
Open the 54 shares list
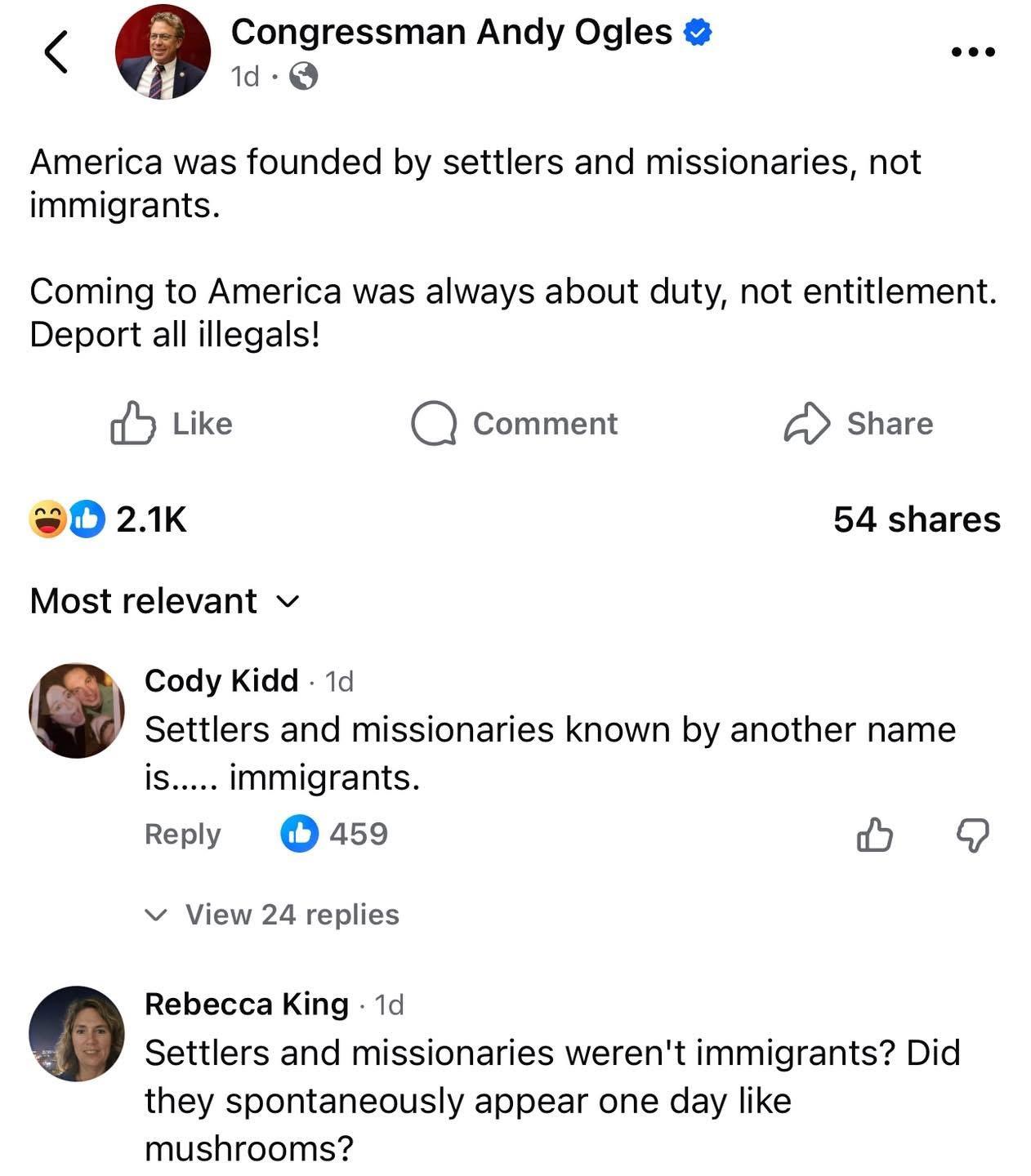click(916, 519)
